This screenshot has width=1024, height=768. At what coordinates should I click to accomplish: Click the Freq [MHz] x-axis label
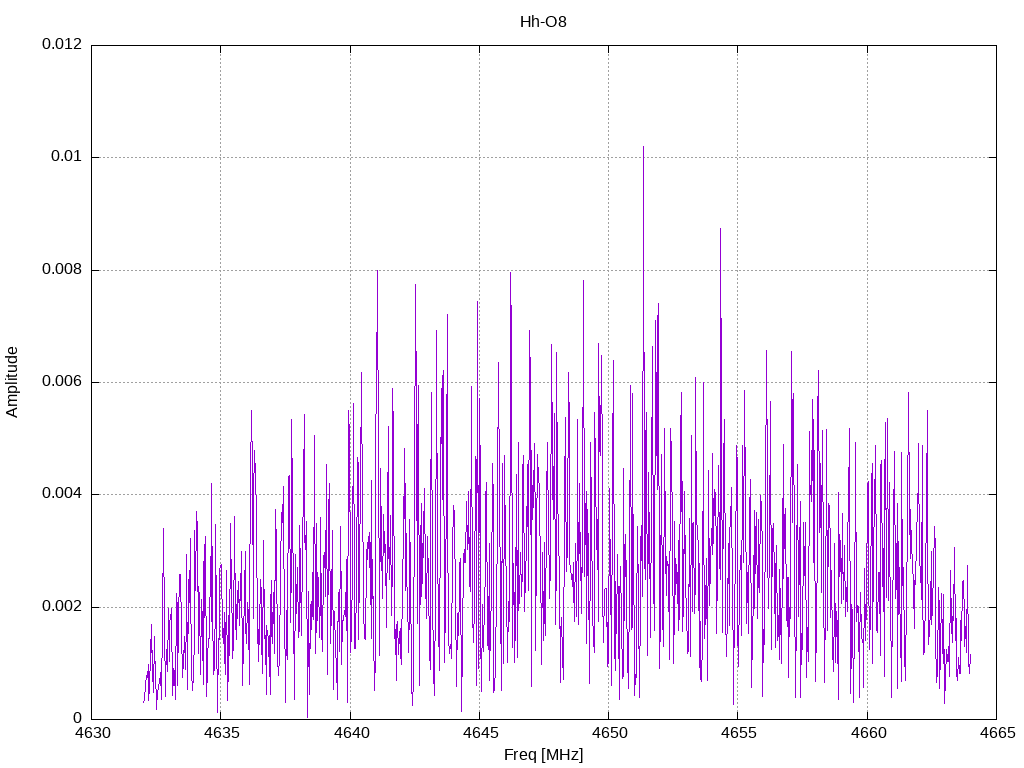tap(543, 755)
